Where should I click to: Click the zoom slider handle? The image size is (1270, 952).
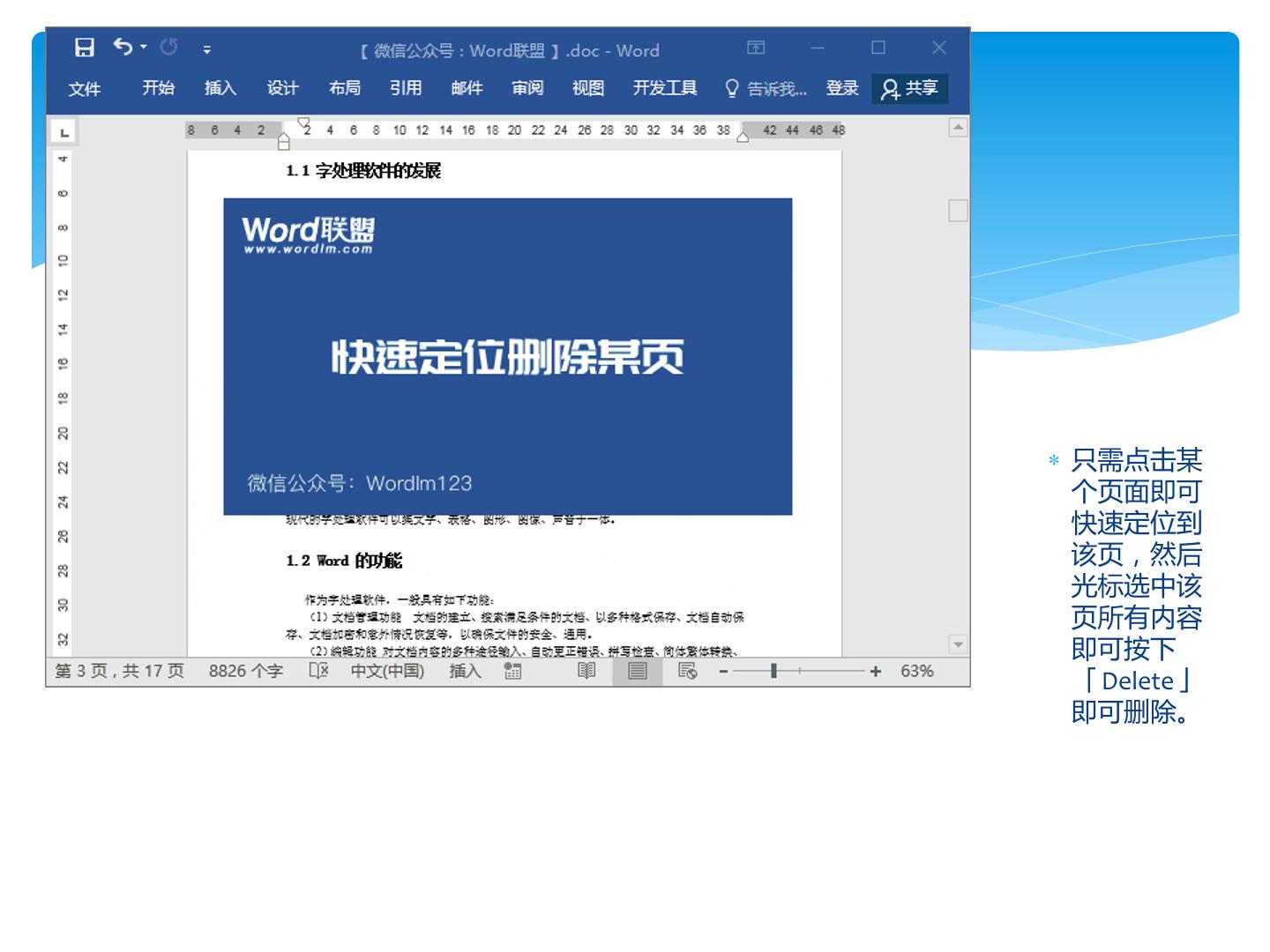click(773, 671)
